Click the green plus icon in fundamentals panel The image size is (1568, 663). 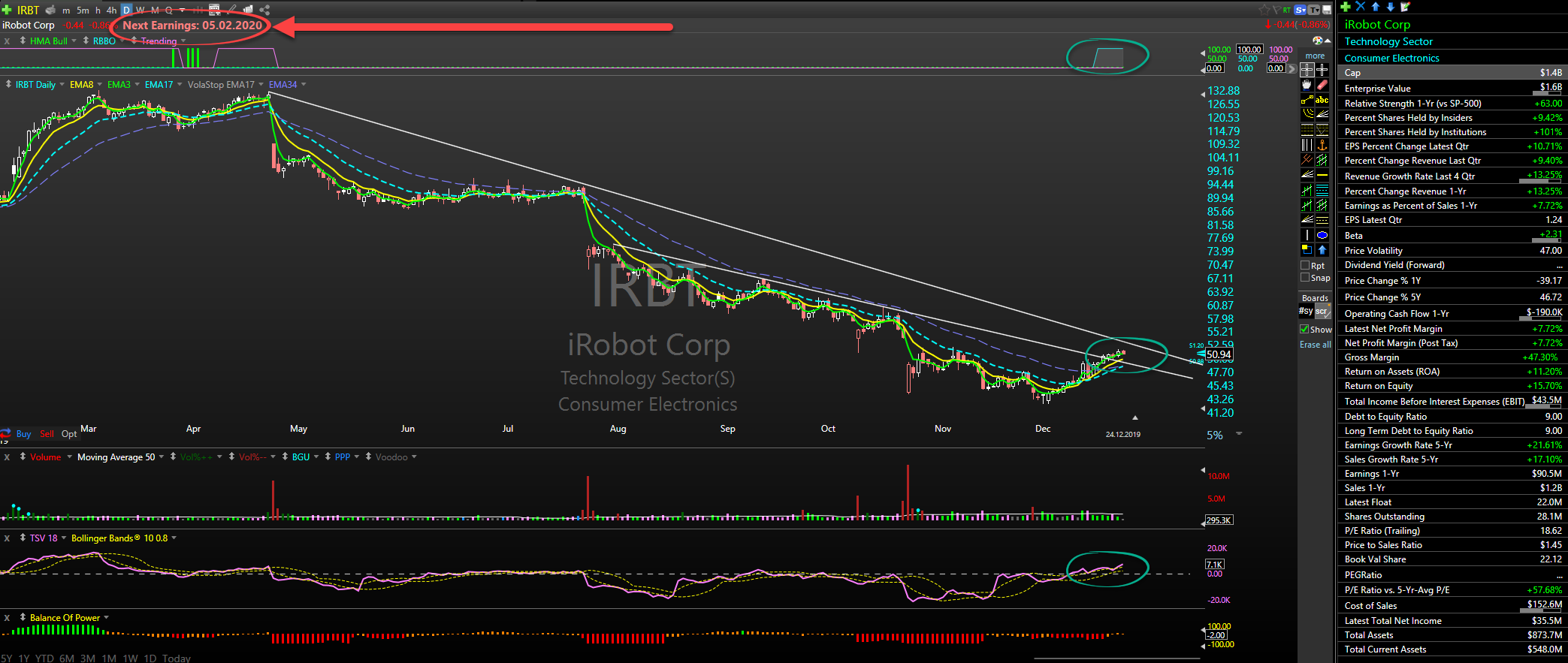pos(1346,7)
